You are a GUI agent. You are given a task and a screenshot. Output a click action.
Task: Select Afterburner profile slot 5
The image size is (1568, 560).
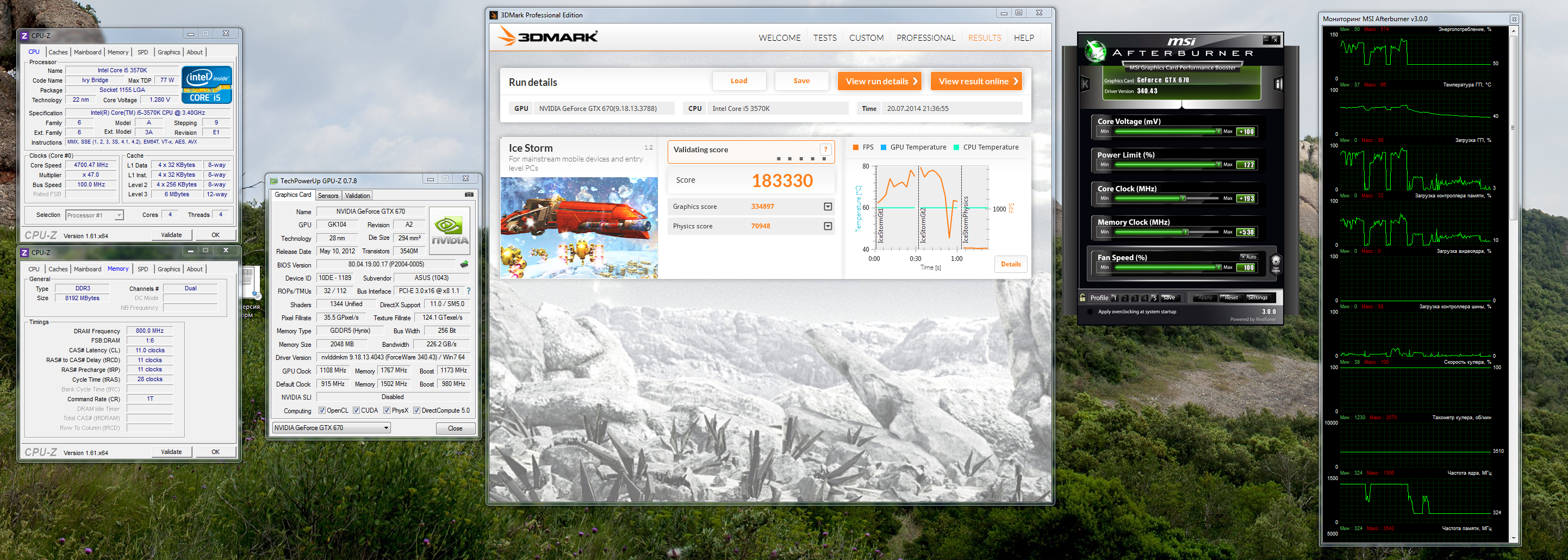pos(1154,298)
